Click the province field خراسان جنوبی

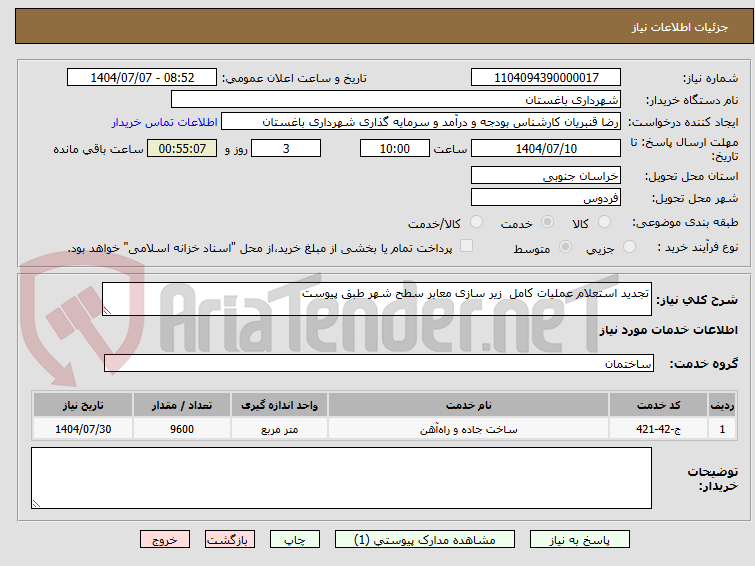coord(546,175)
